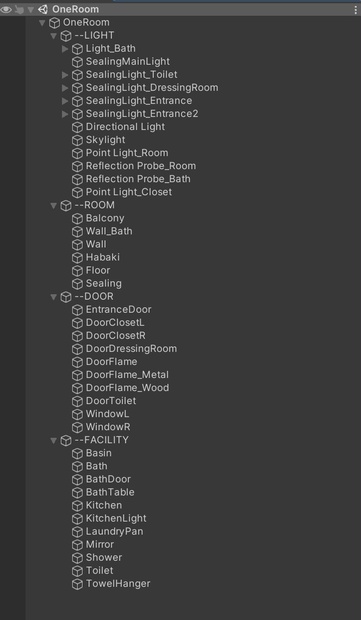Collapse the --LIGHT group

(x=54, y=36)
